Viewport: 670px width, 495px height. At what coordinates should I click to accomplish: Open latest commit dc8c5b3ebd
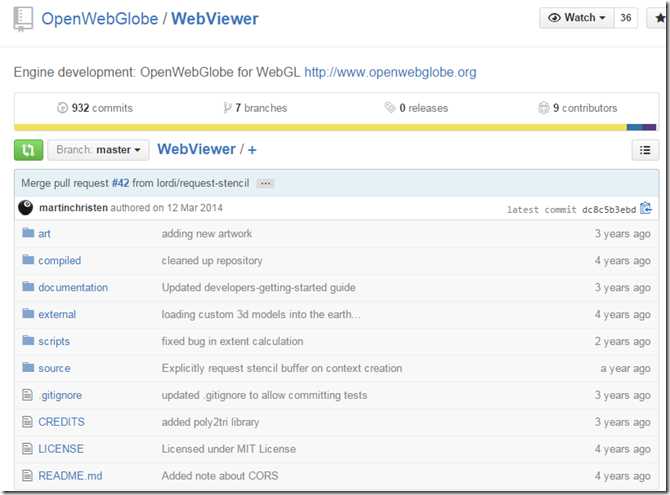pyautogui.click(x=609, y=209)
